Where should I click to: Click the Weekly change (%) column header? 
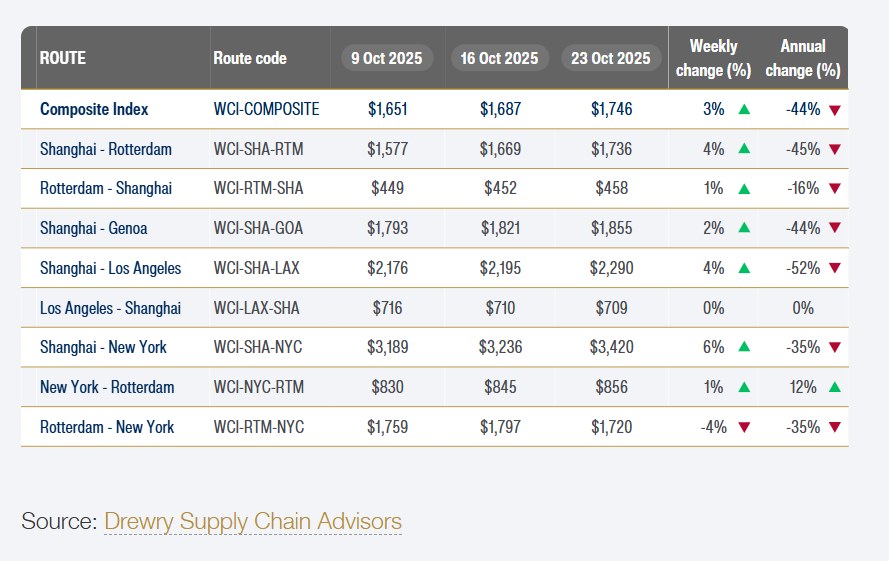click(713, 58)
